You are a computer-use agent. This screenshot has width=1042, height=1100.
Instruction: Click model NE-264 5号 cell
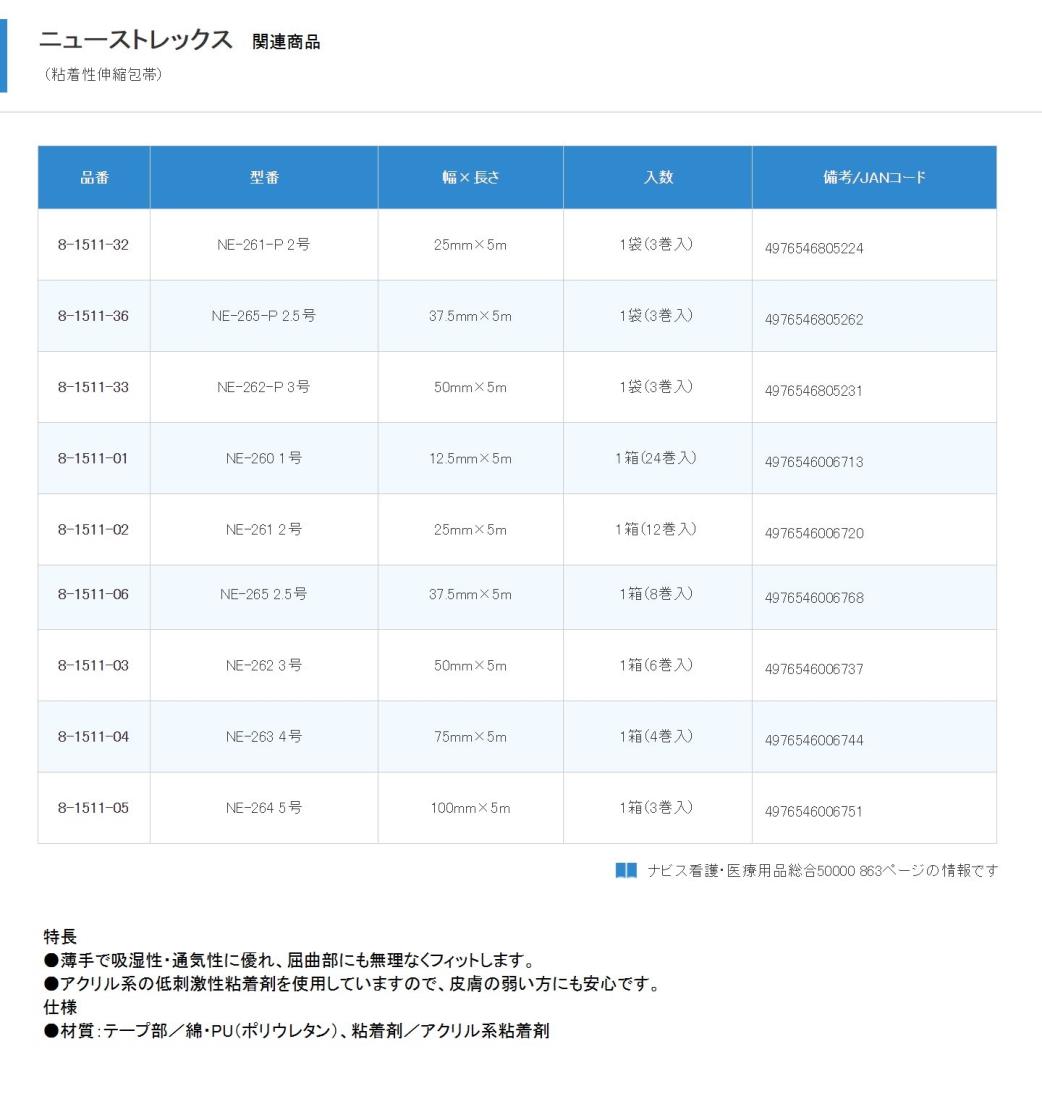click(x=264, y=808)
